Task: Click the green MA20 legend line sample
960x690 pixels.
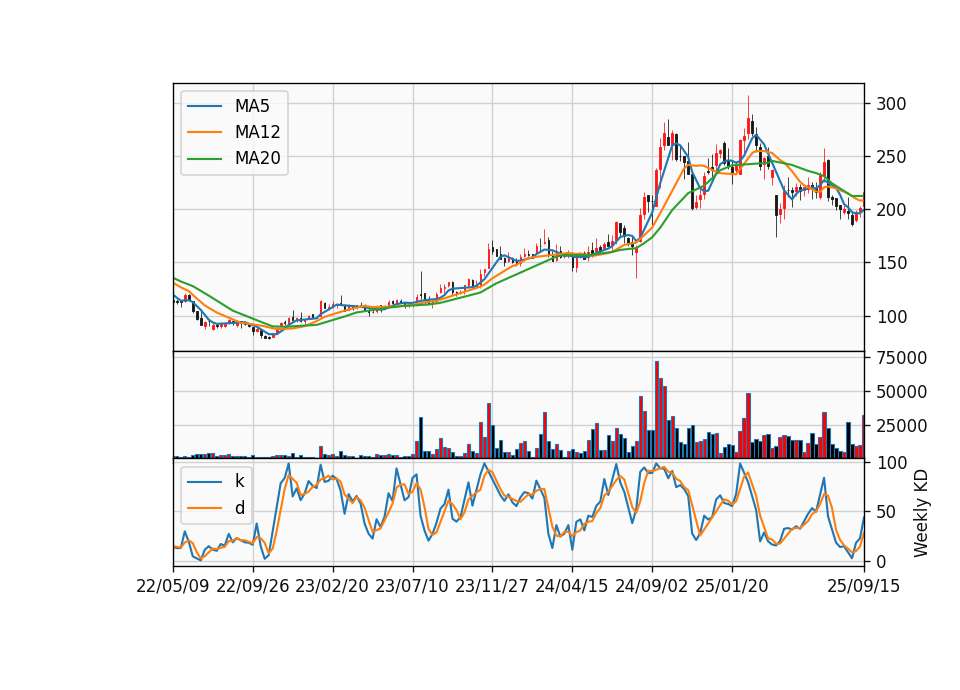Action: click(204, 159)
